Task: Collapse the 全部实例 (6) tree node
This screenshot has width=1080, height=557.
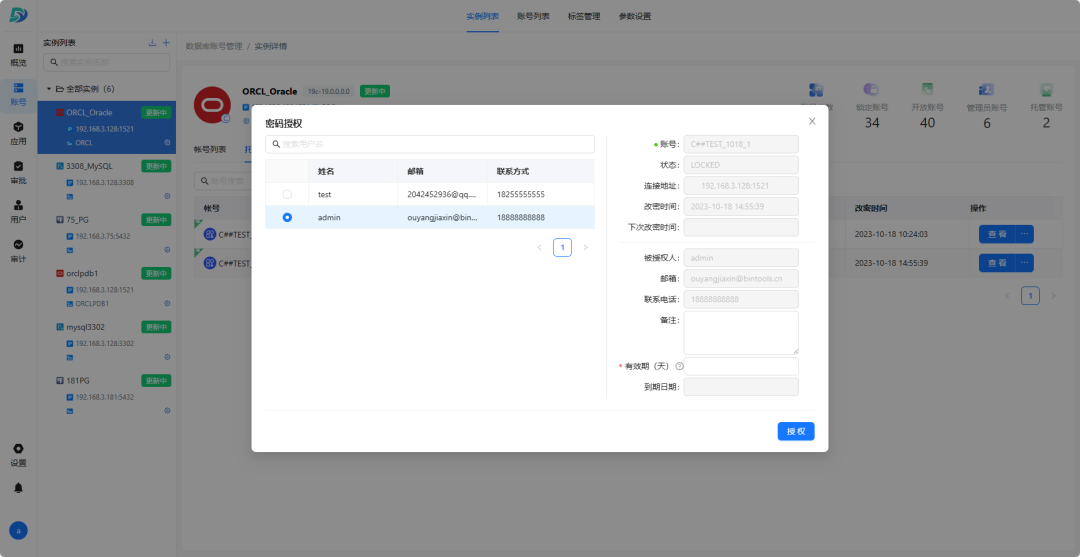Action: (49, 89)
